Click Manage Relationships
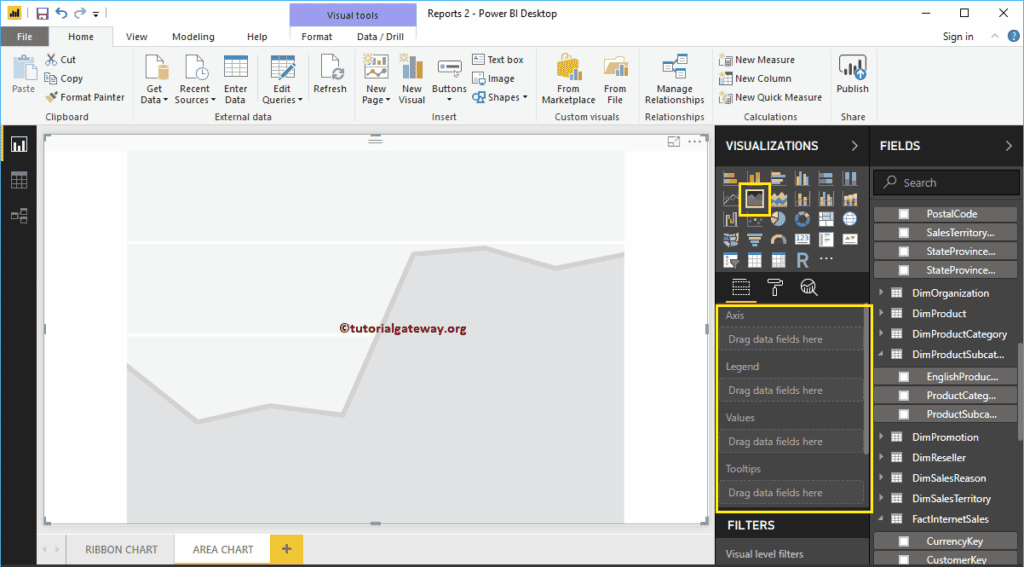The width and height of the screenshot is (1024, 567). [x=675, y=80]
